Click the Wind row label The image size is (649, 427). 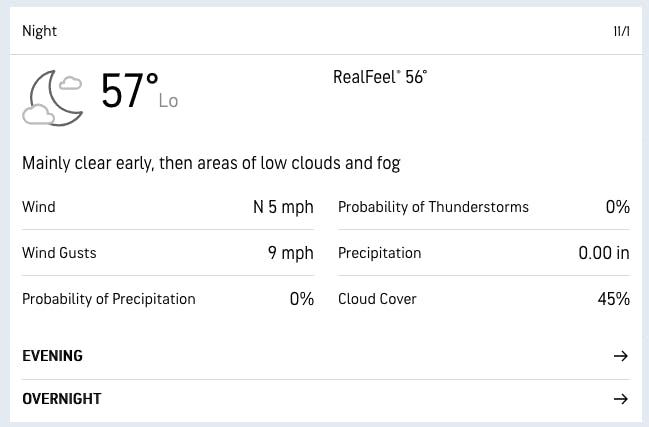[x=39, y=207]
